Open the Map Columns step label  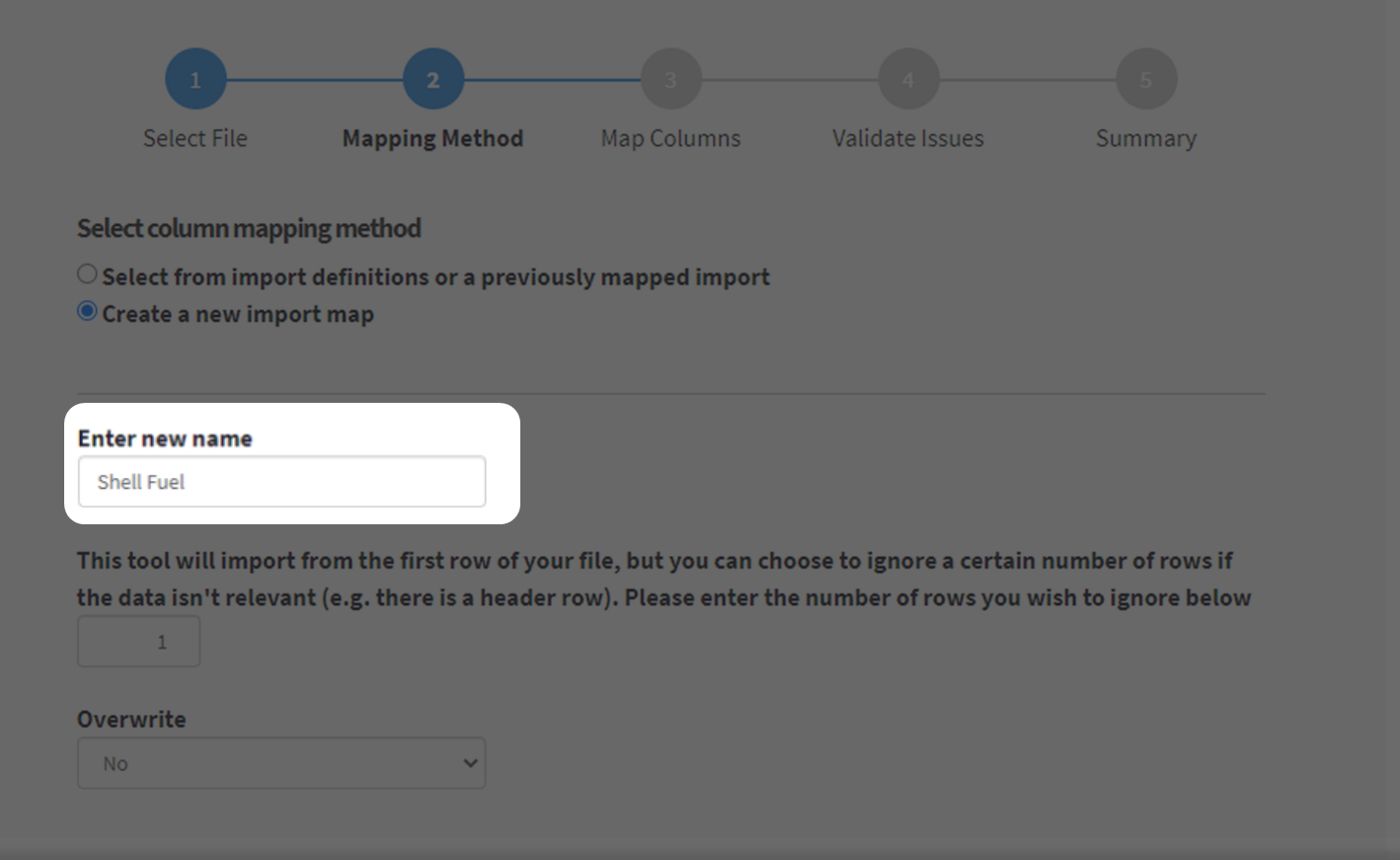click(671, 138)
